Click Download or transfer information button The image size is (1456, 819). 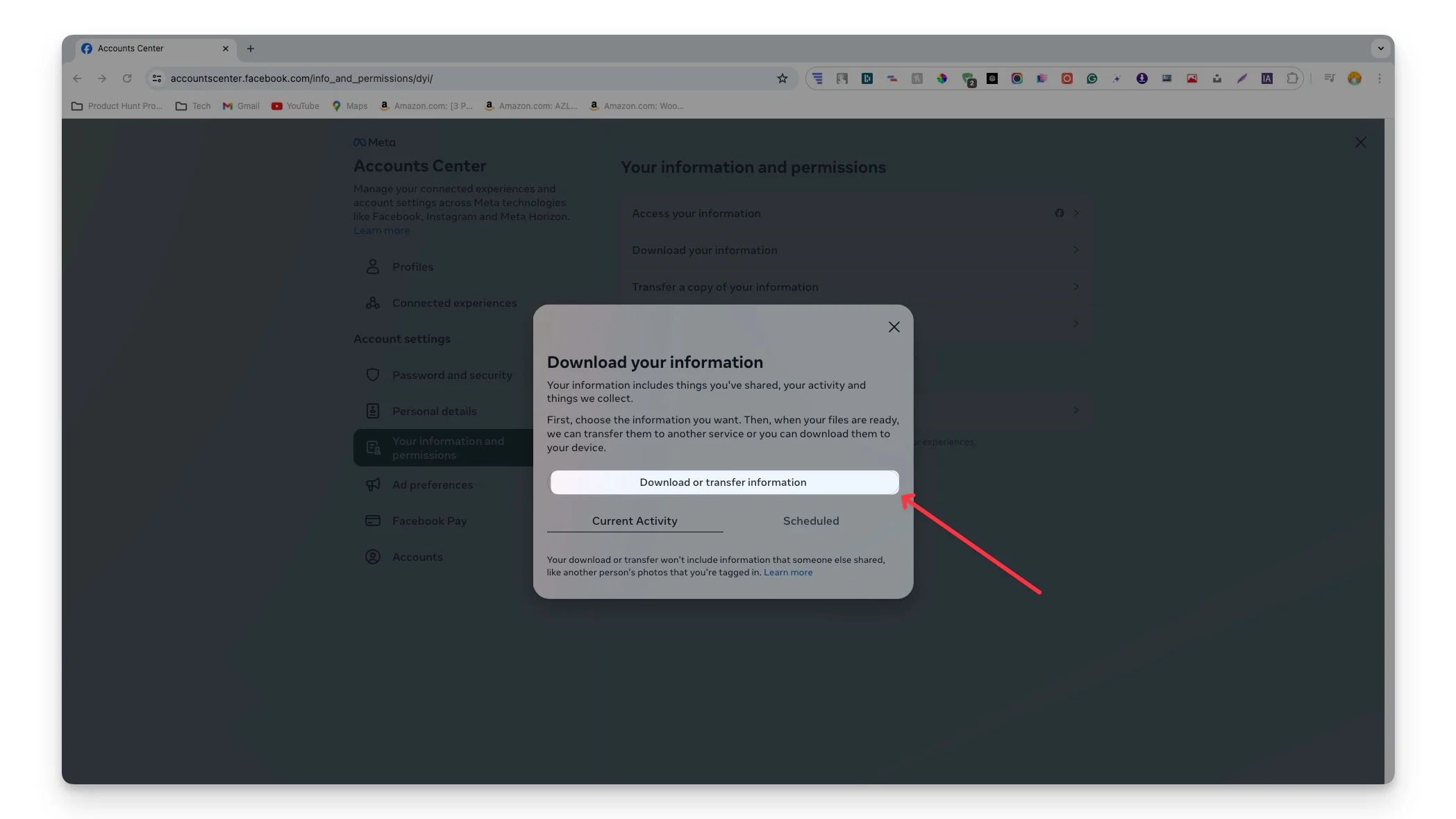coord(723,483)
